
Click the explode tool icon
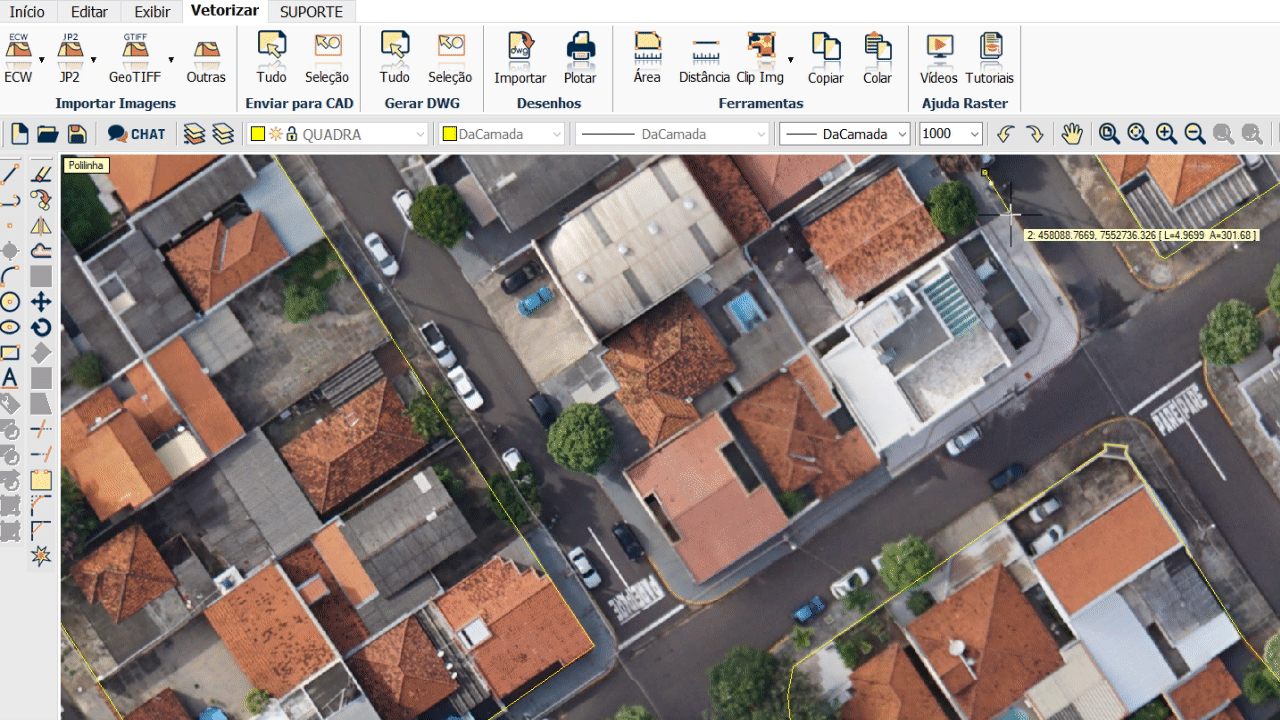(41, 557)
